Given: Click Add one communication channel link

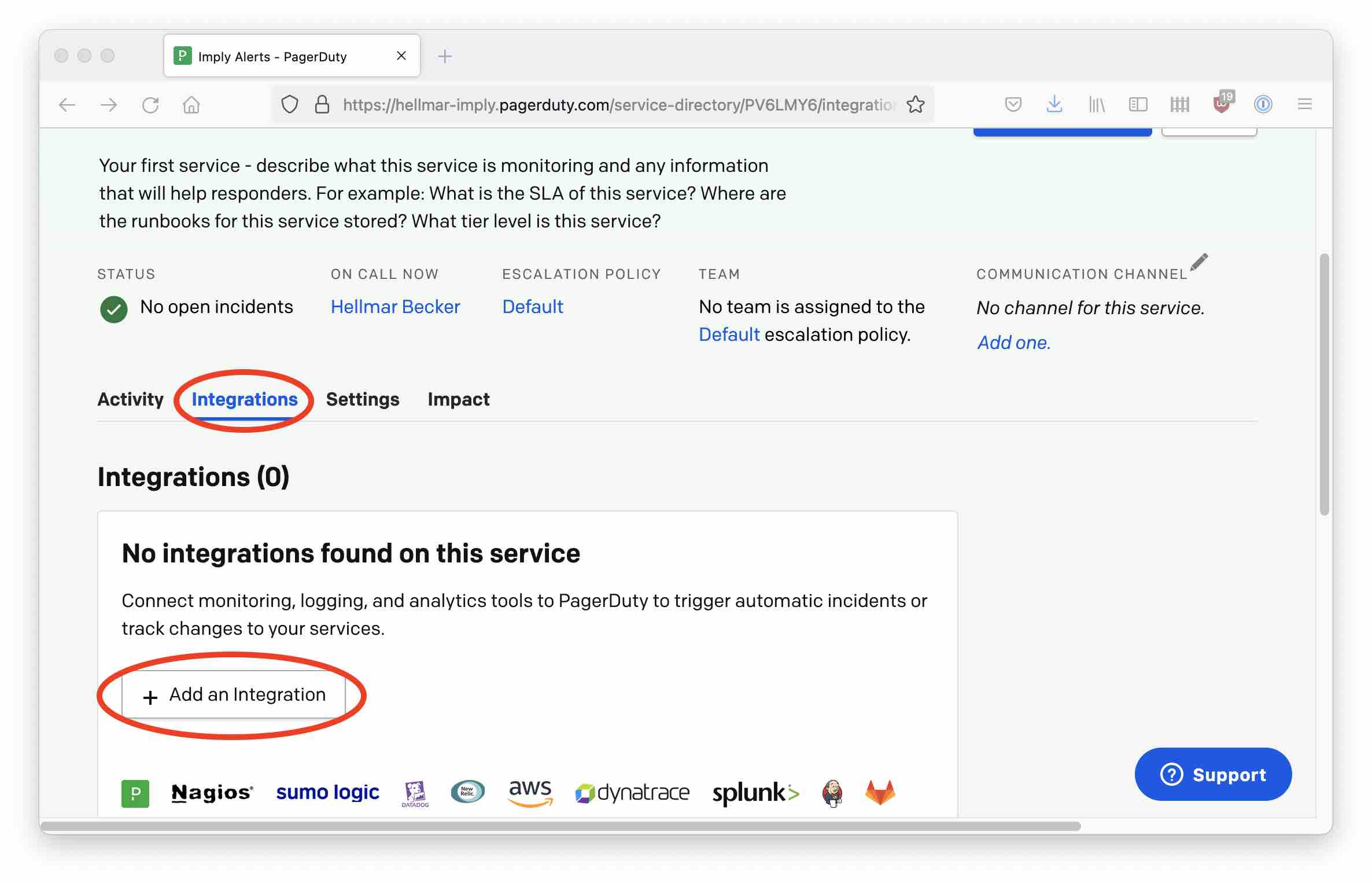Looking at the screenshot, I should coord(1013,341).
